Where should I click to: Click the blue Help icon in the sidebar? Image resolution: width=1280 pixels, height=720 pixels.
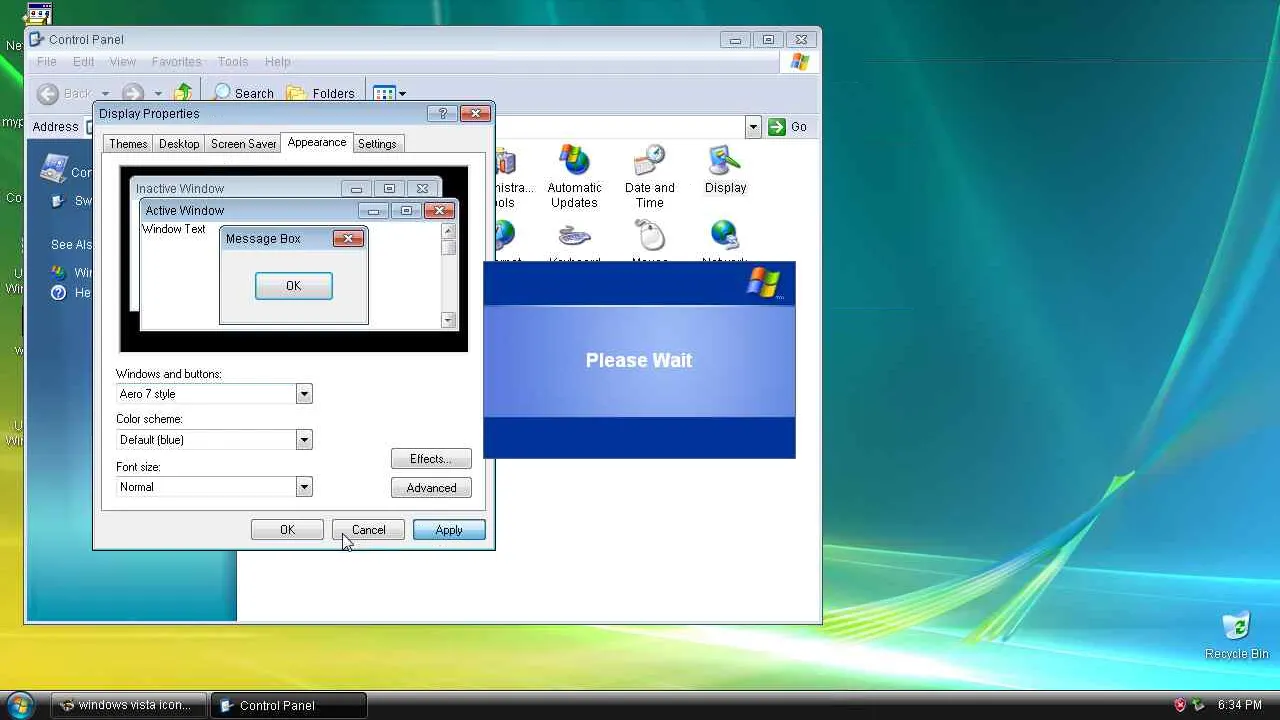coord(58,292)
